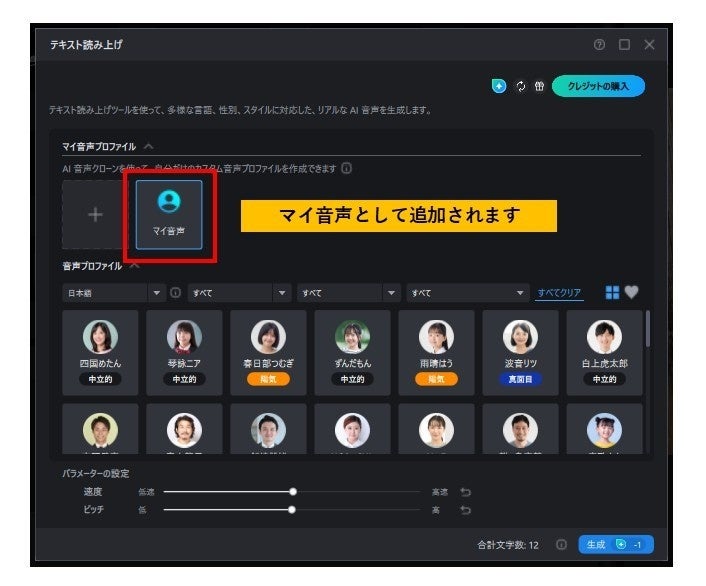Select the 波音リツ voice
Viewport: 706px width, 586px height.
click(x=520, y=353)
